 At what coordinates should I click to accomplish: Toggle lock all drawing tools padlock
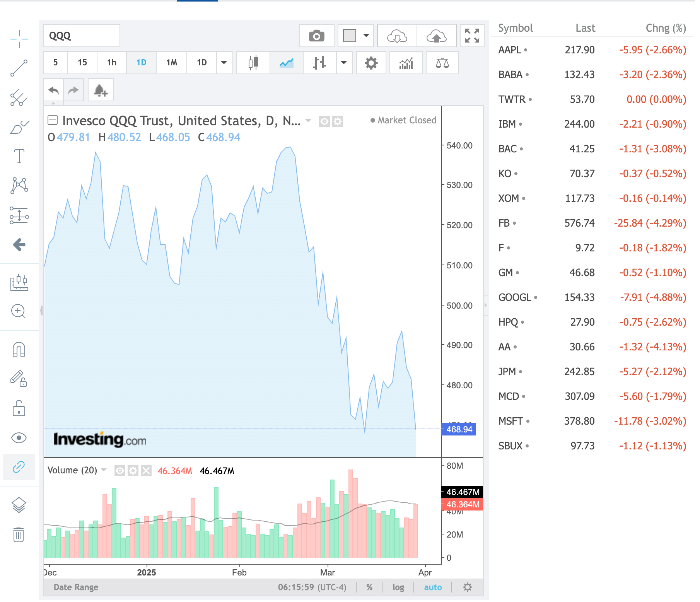pos(19,408)
